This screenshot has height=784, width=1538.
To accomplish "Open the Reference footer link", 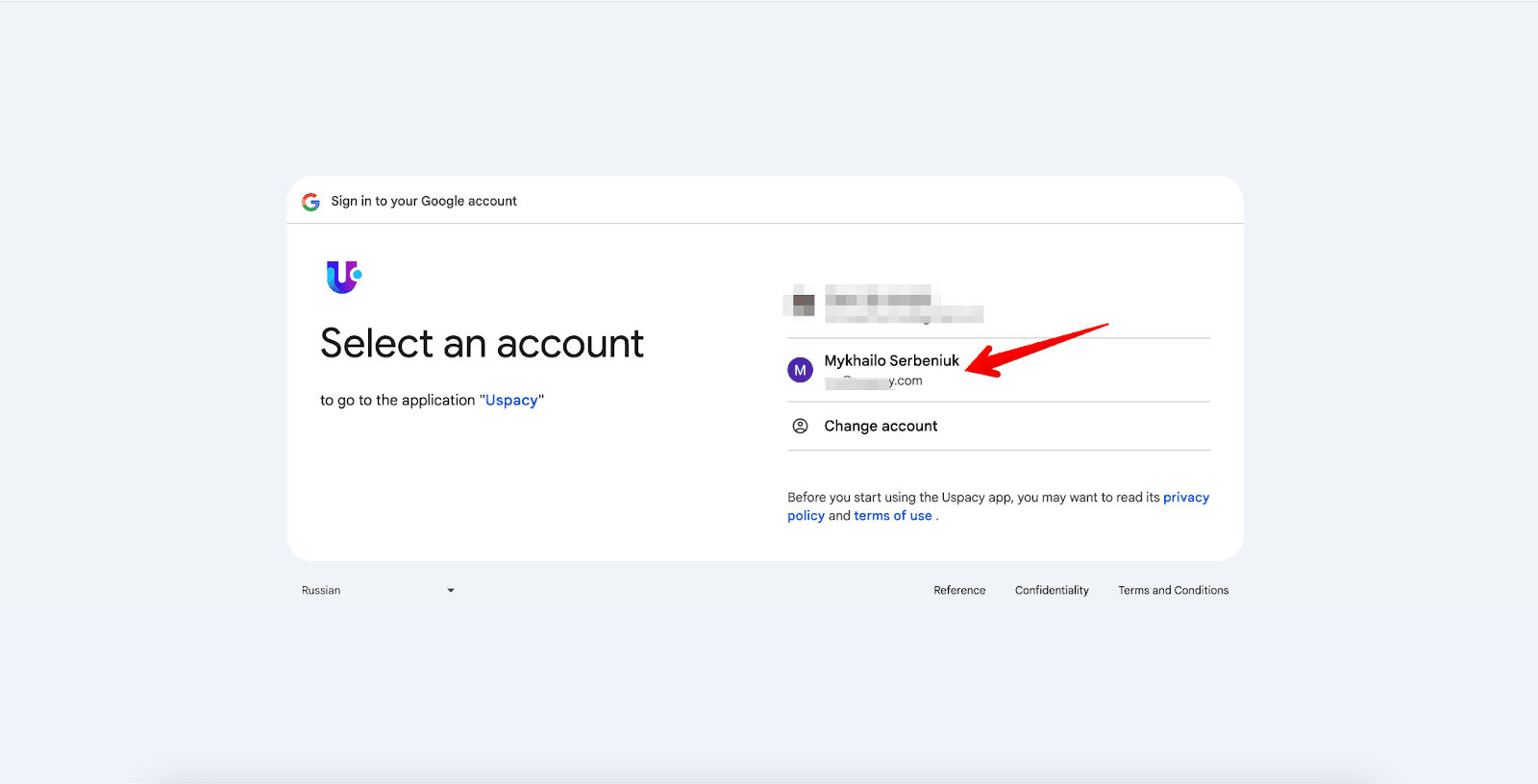I will [x=959, y=591].
